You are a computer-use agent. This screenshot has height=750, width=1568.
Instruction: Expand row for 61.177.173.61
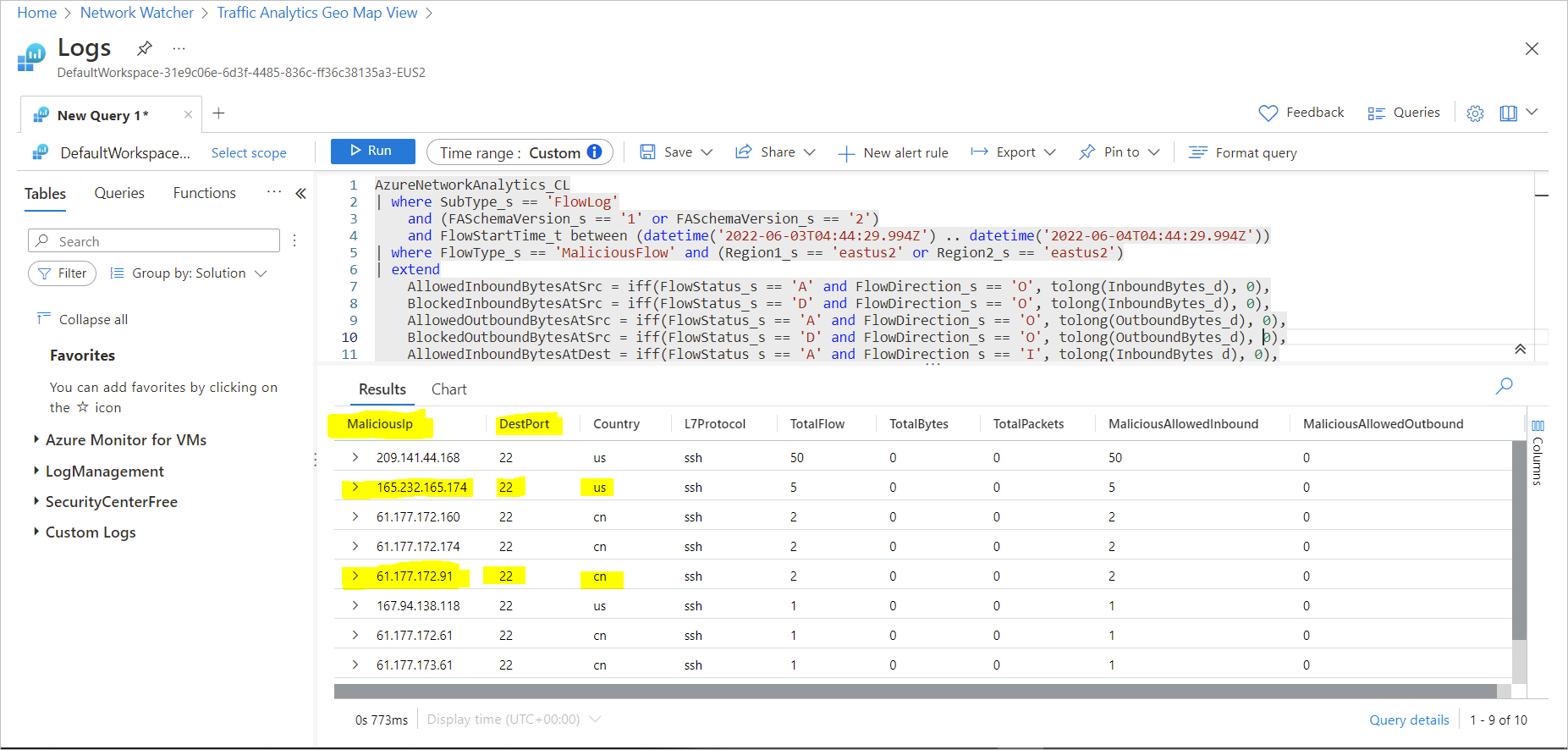pos(355,665)
